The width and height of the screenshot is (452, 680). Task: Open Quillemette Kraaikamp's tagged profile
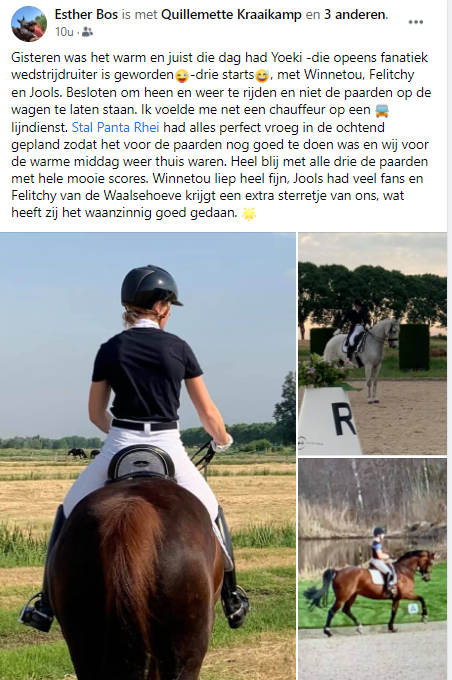[231, 14]
